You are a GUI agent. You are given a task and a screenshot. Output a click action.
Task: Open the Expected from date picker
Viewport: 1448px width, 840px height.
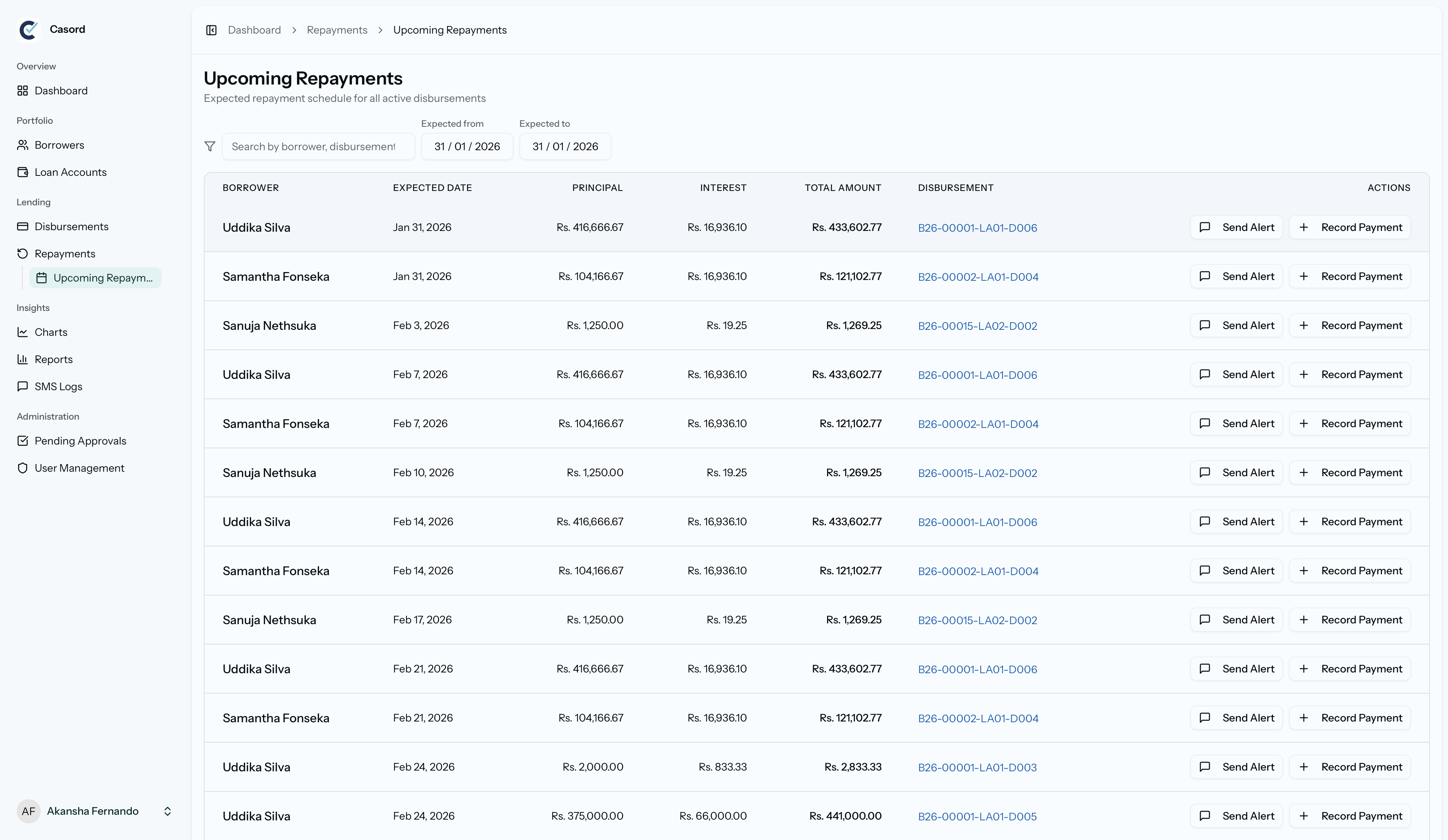pyautogui.click(x=467, y=146)
